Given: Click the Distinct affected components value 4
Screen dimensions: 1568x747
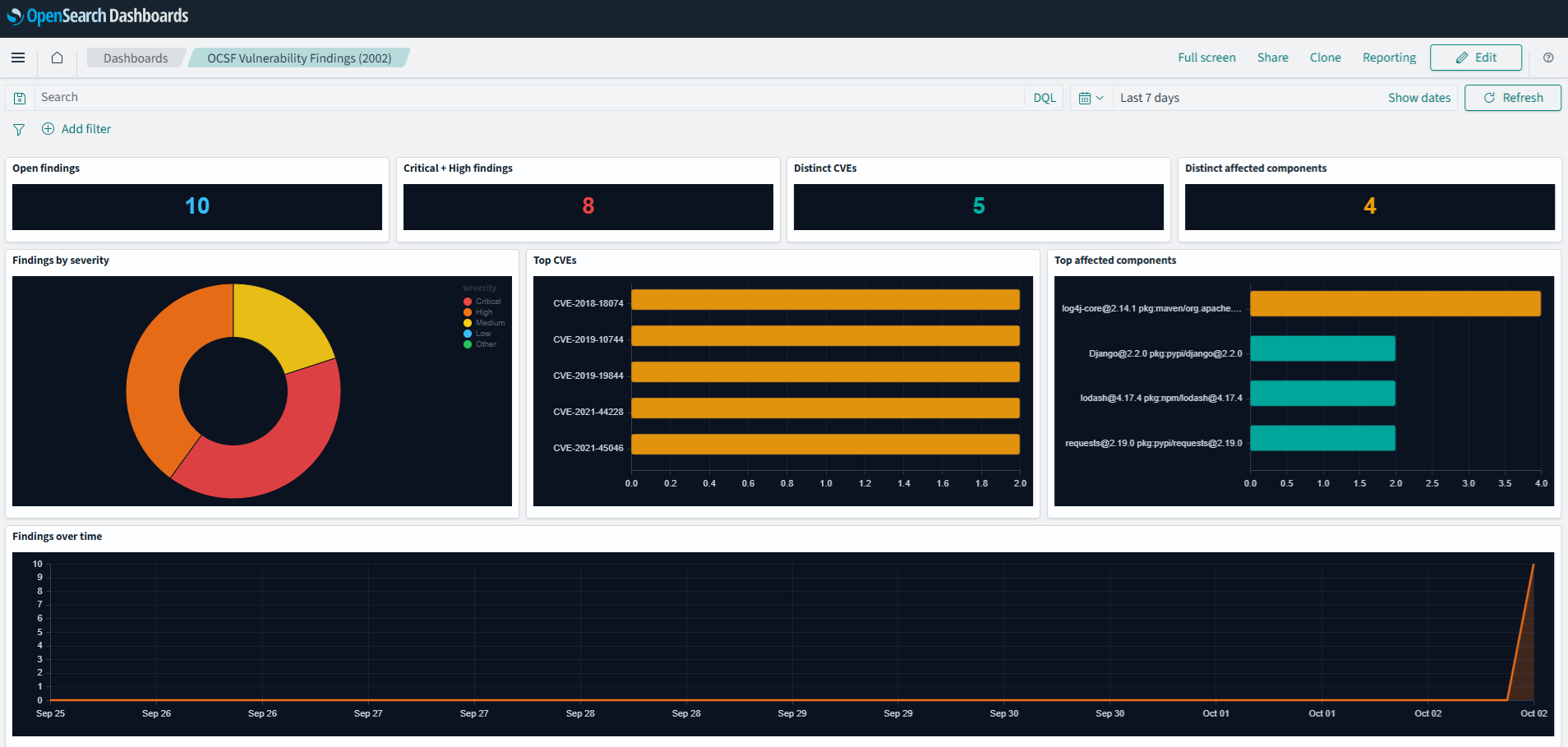Looking at the screenshot, I should click(1370, 205).
